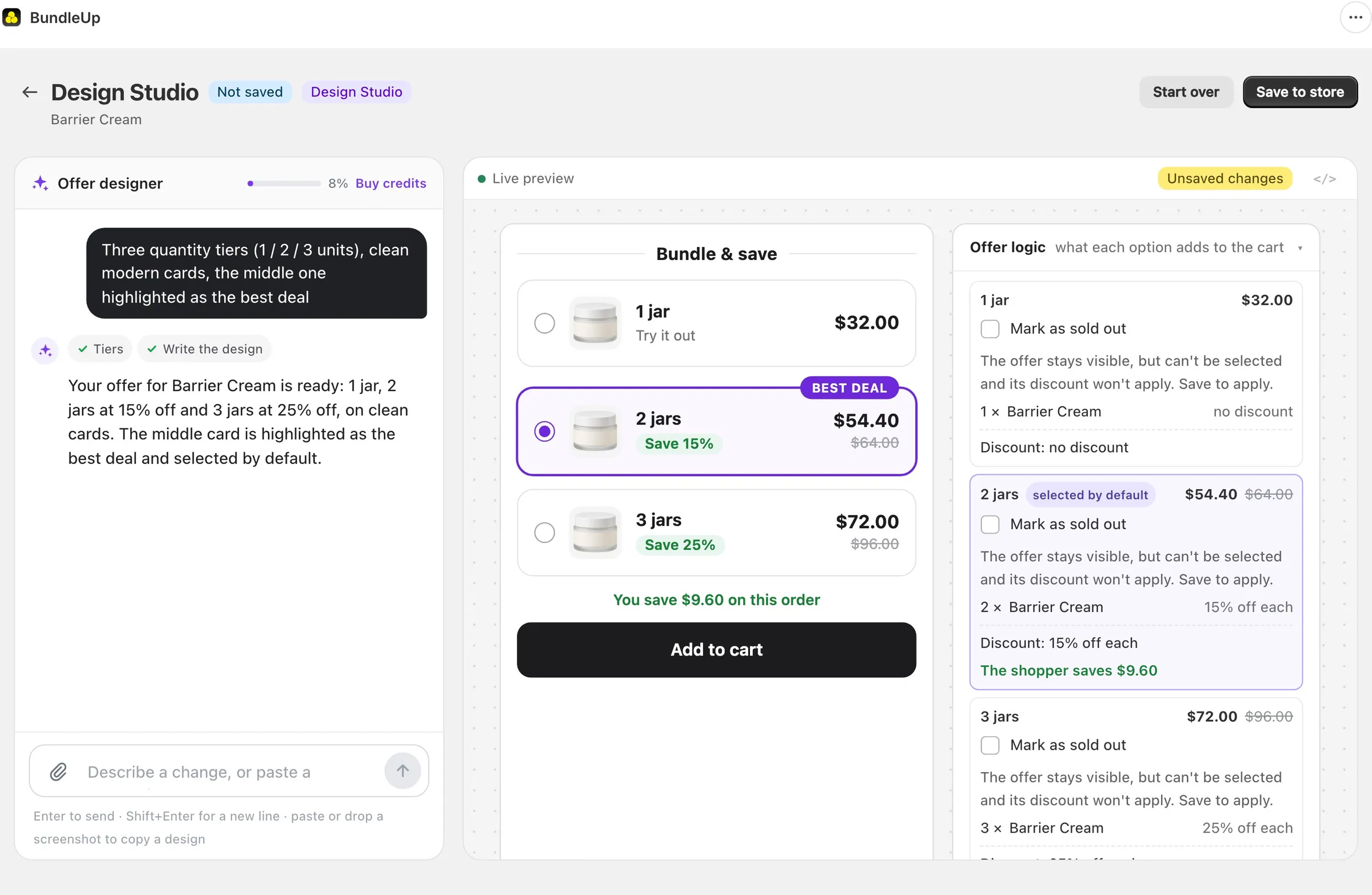This screenshot has height=895, width=1372.
Task: Click the selected by default tag
Action: (x=1090, y=495)
